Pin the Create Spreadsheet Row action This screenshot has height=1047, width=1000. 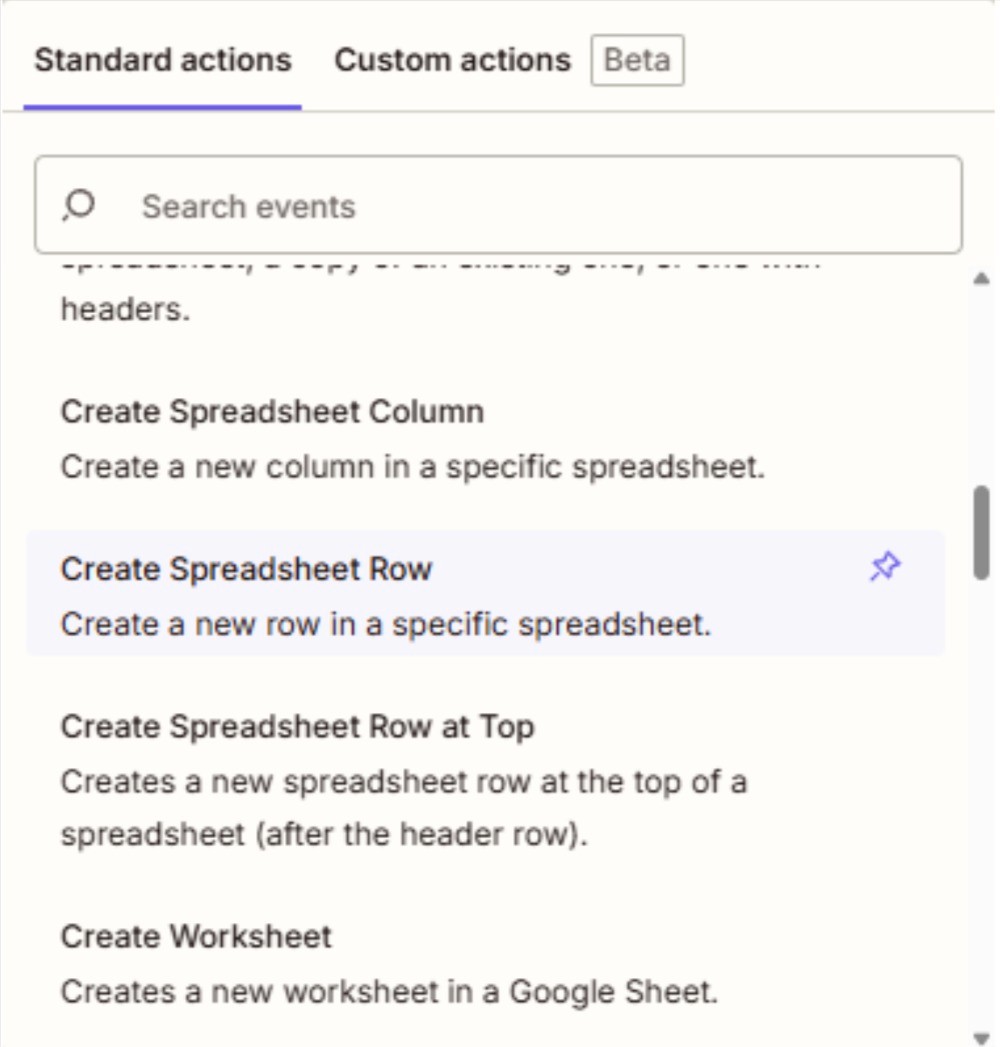885,568
